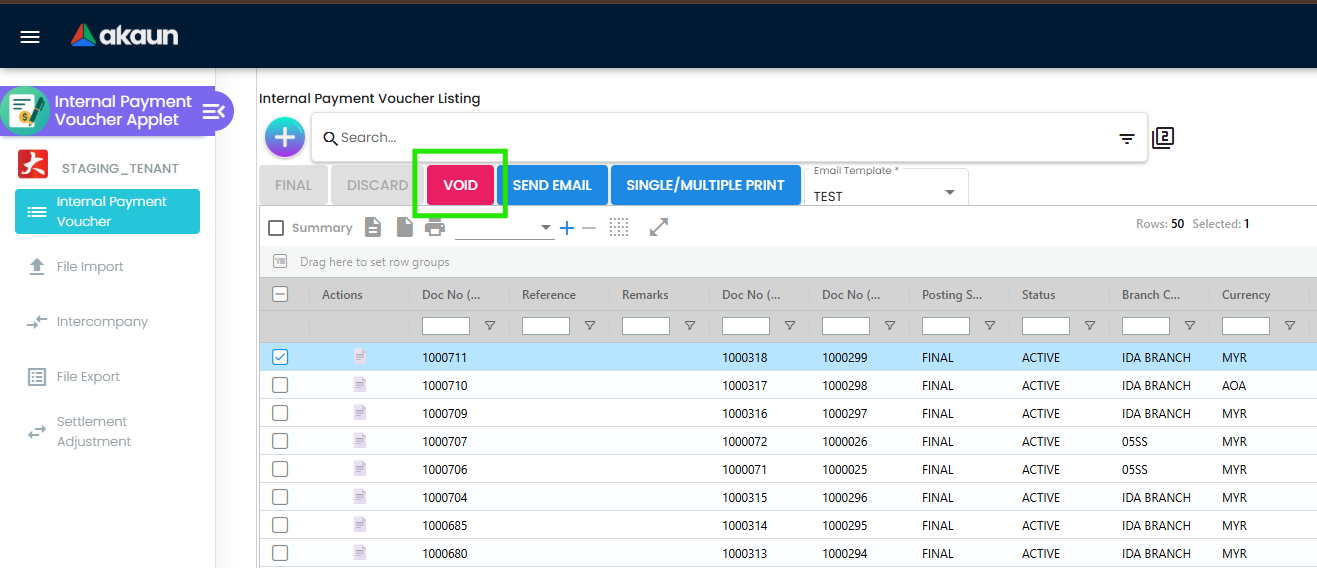This screenshot has width=1317, height=568.
Task: Open document icon for voucher 1000711
Action: pyautogui.click(x=360, y=357)
